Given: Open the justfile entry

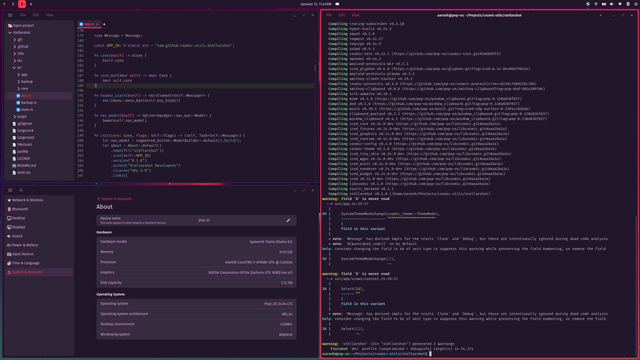Looking at the screenshot, I should click(39, 151).
